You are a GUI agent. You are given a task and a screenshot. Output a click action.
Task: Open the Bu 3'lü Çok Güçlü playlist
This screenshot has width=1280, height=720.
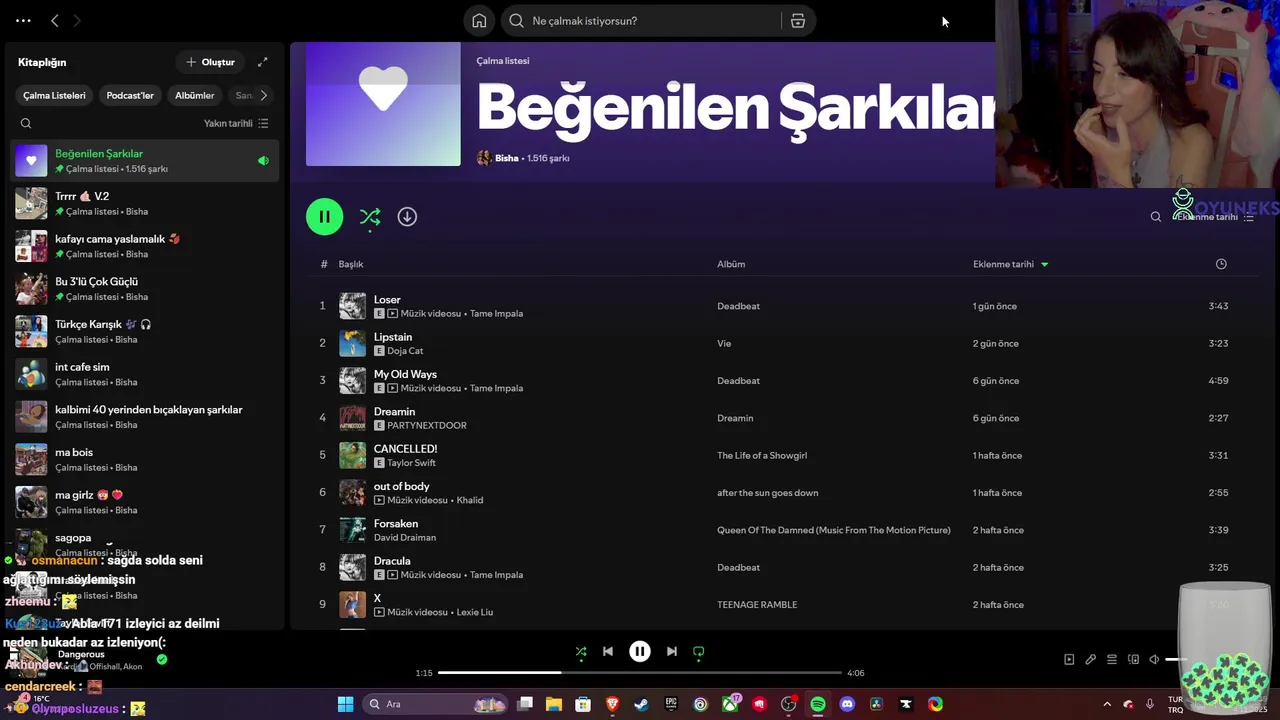point(145,289)
